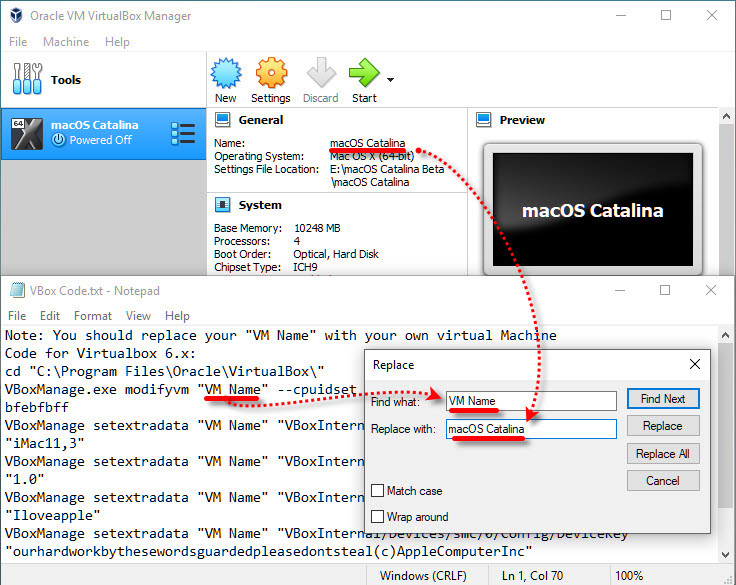Viewport: 736px width, 585px height.
Task: Click the Replace All button
Action: point(663,454)
